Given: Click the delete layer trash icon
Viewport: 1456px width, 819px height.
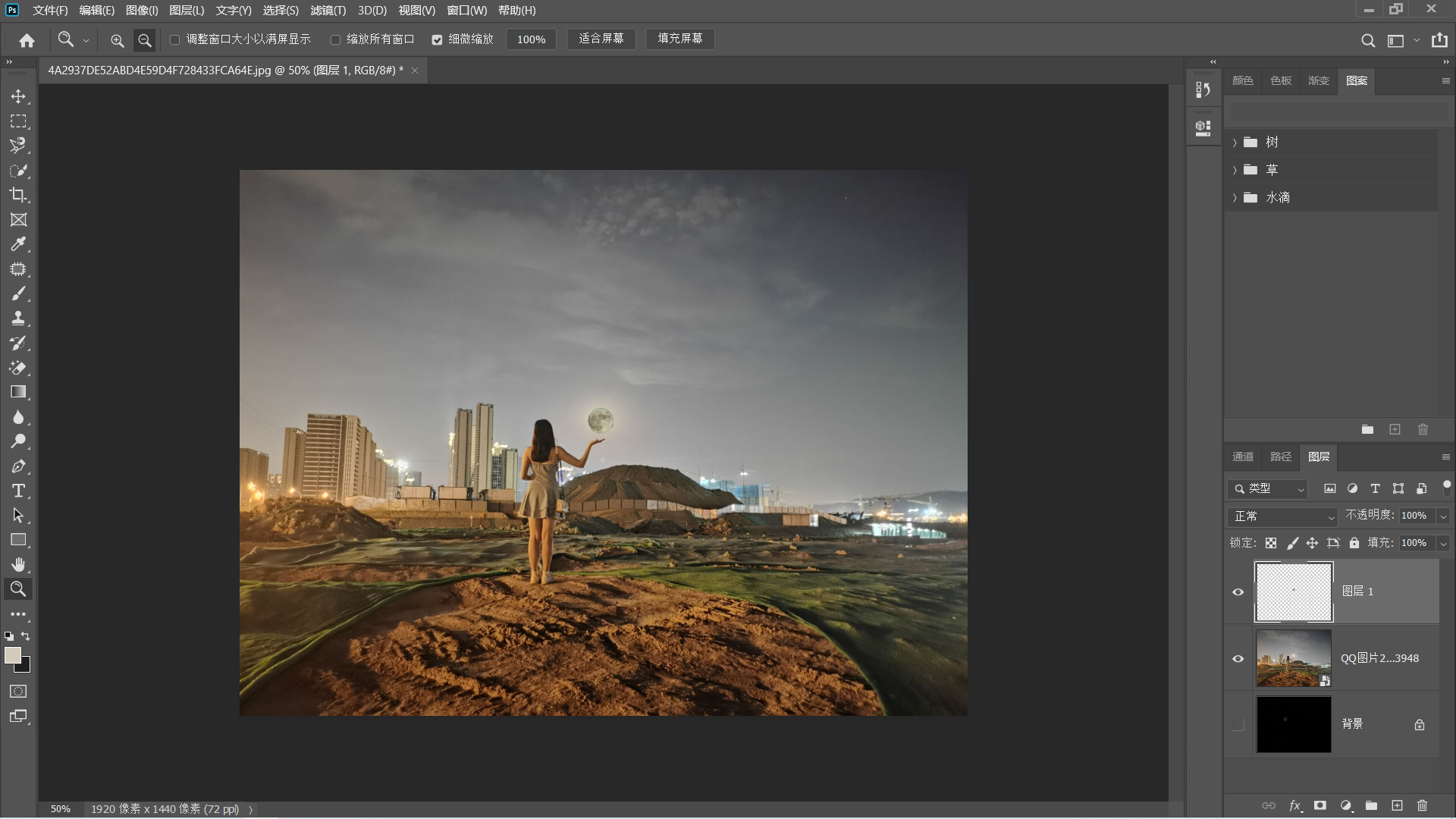Looking at the screenshot, I should (x=1422, y=805).
